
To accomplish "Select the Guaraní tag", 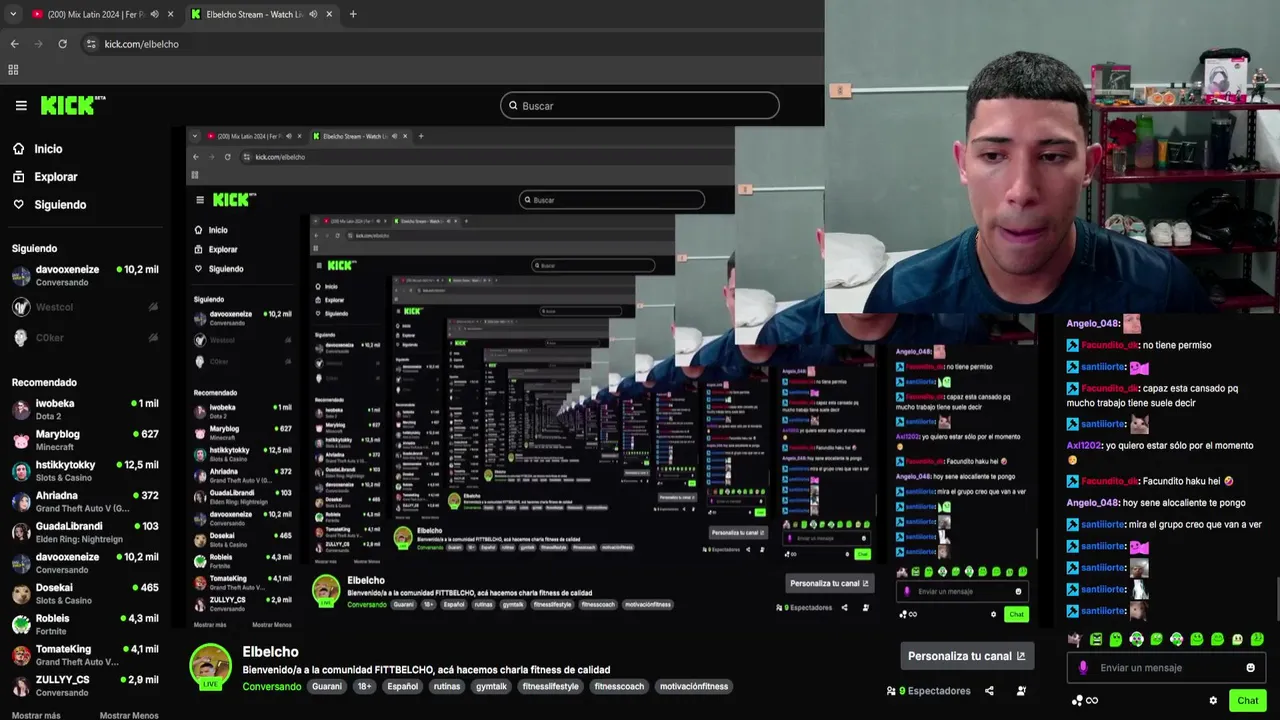I will click(327, 687).
